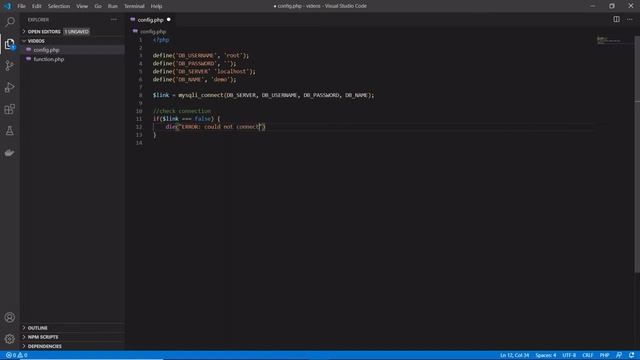Open notifications bell in status bar
The width and height of the screenshot is (640, 360).
click(x=631, y=355)
